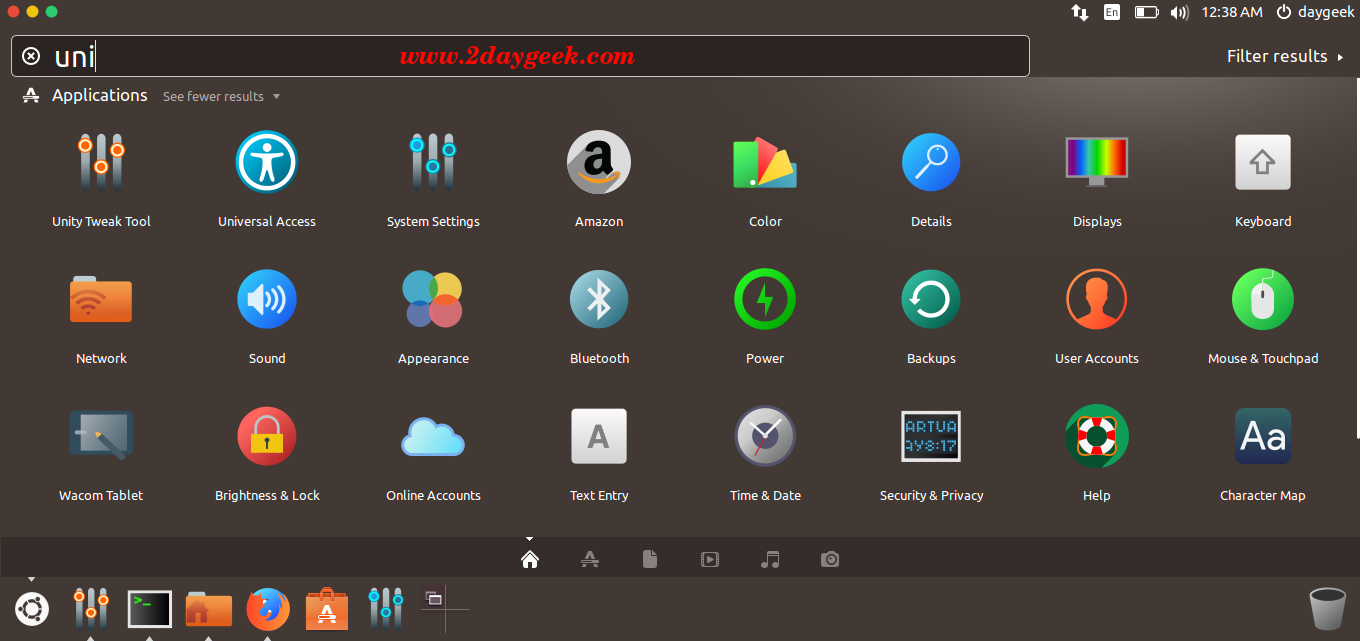Launch the Backups application
Viewport: 1360px width, 641px height.
coord(931,299)
